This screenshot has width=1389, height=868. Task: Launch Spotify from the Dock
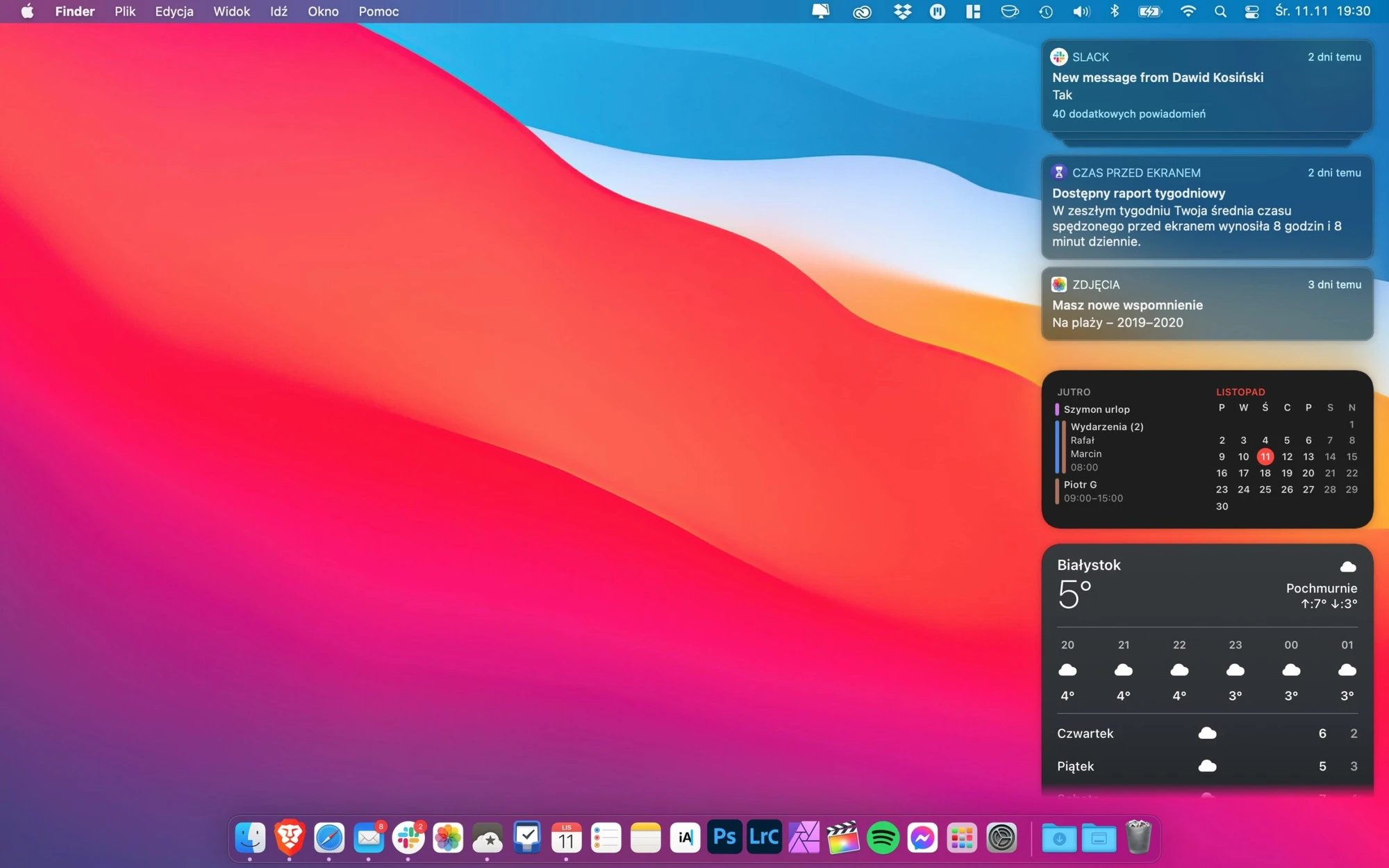(883, 837)
